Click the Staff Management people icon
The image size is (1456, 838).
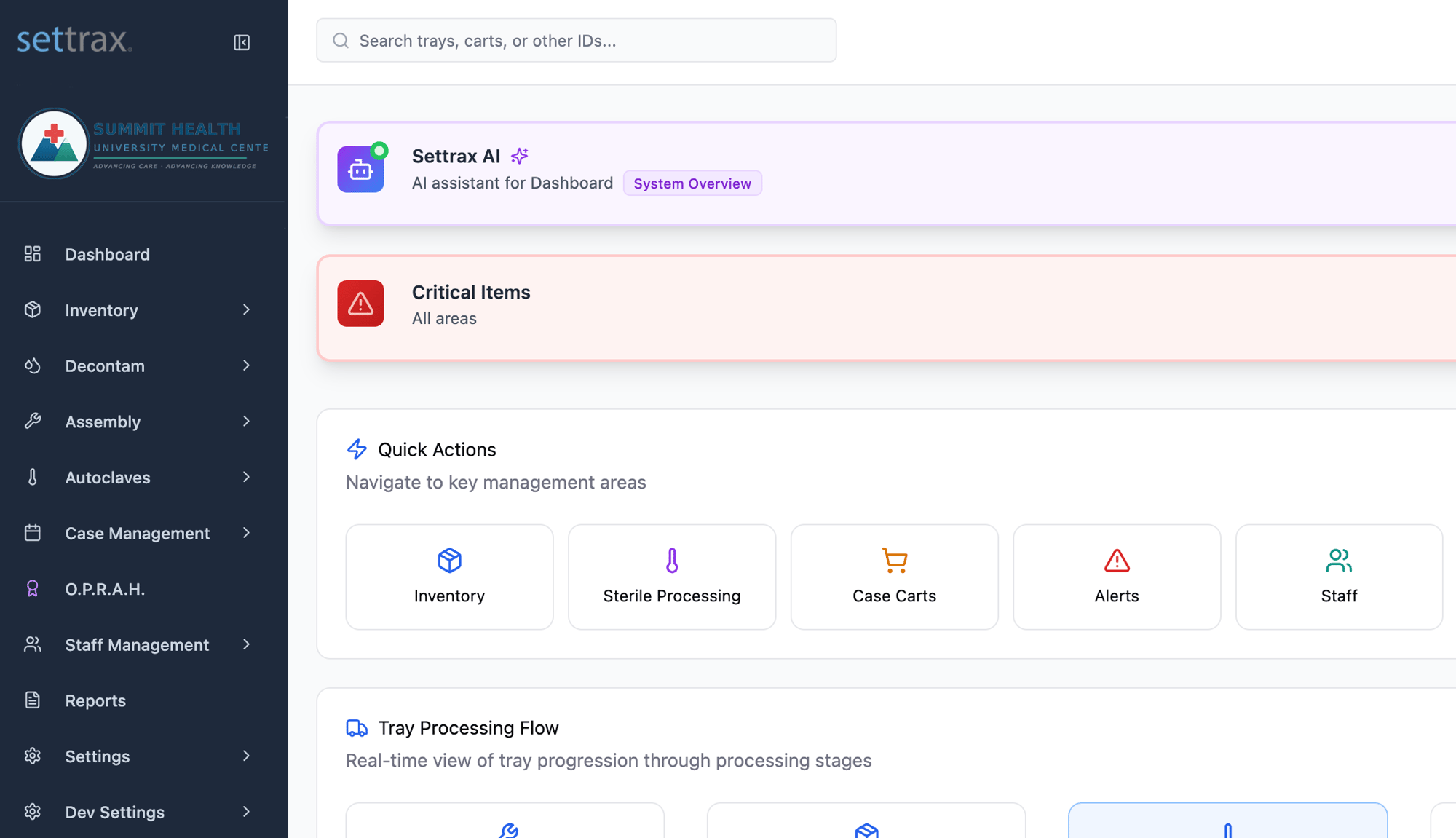[x=33, y=644]
